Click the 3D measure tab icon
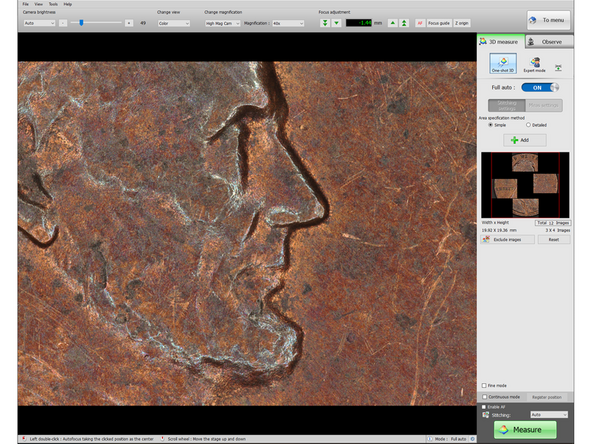 point(483,42)
